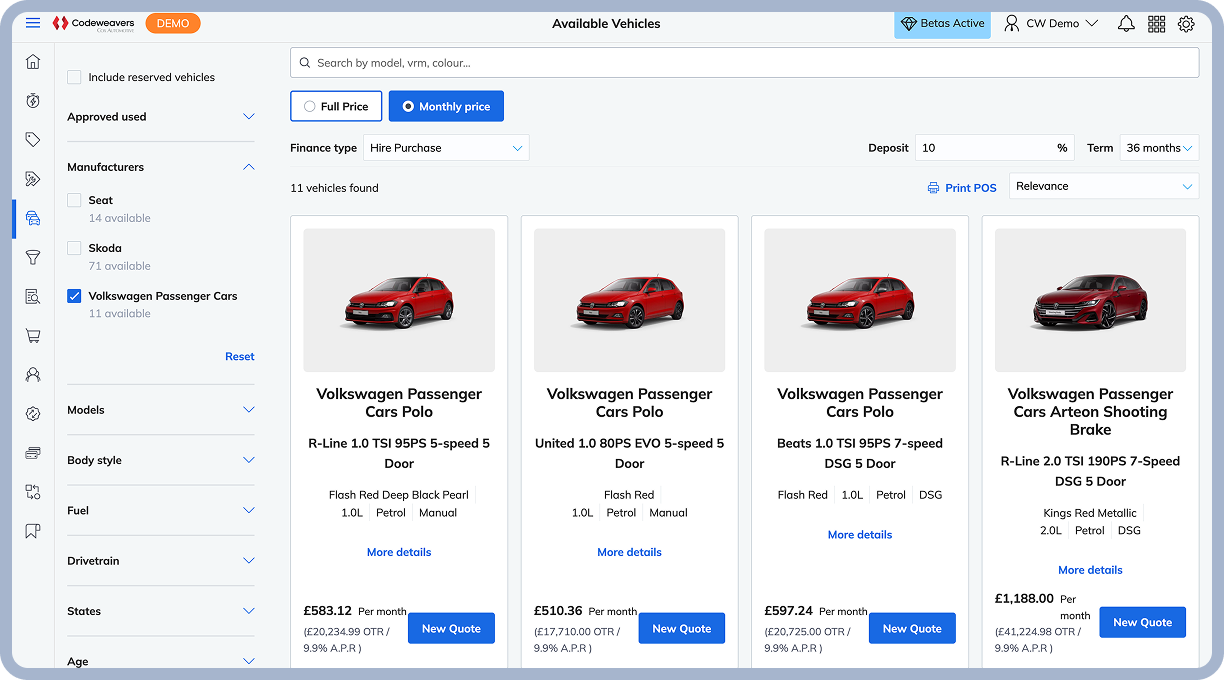Viewport: 1224px width, 680px height.
Task: Open the Term months dropdown
Action: coord(1159,148)
